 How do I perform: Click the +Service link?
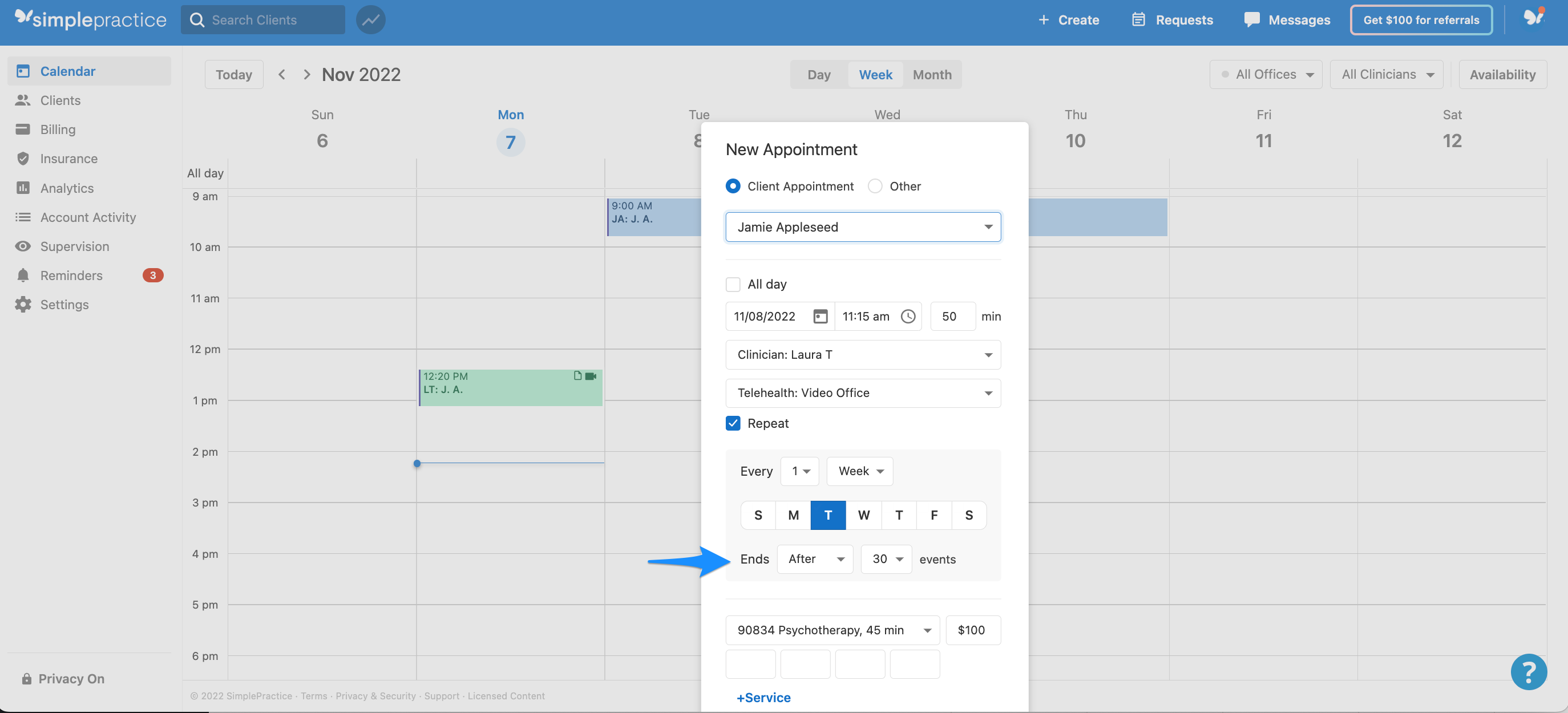(x=763, y=697)
